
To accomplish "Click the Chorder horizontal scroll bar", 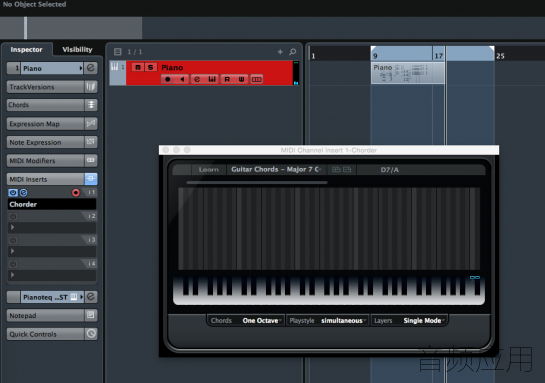I will [257, 182].
